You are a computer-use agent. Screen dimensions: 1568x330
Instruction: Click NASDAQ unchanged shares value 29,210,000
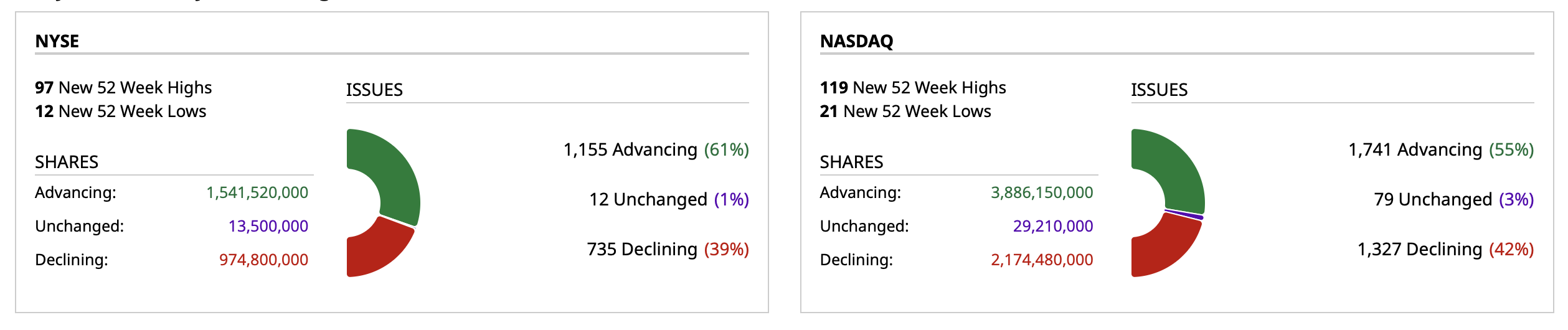coord(1053,226)
